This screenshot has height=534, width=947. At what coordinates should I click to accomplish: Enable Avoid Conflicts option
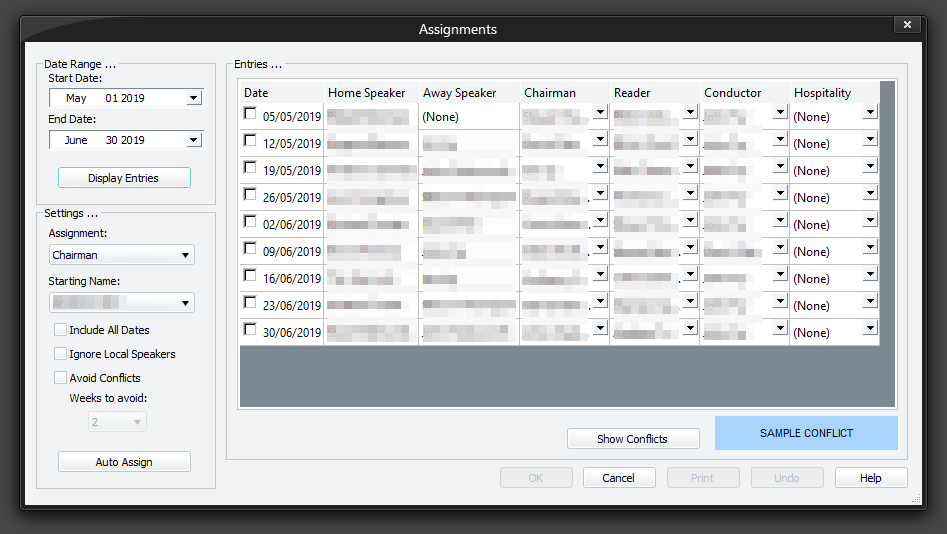60,378
